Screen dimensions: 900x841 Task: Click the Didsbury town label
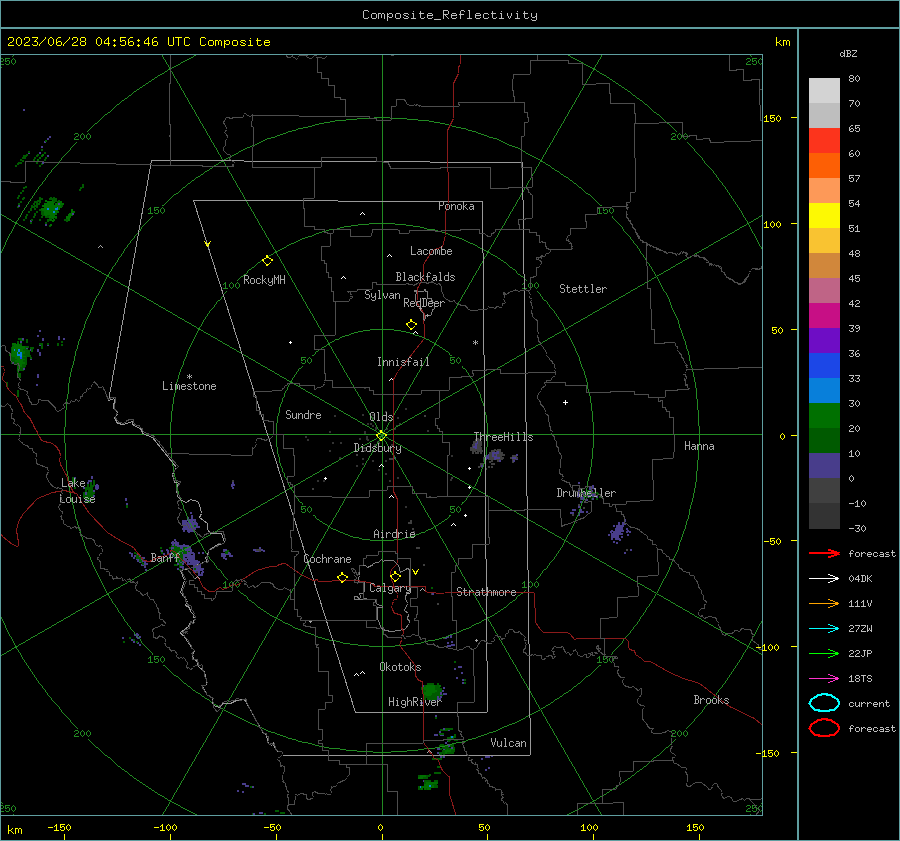[377, 448]
